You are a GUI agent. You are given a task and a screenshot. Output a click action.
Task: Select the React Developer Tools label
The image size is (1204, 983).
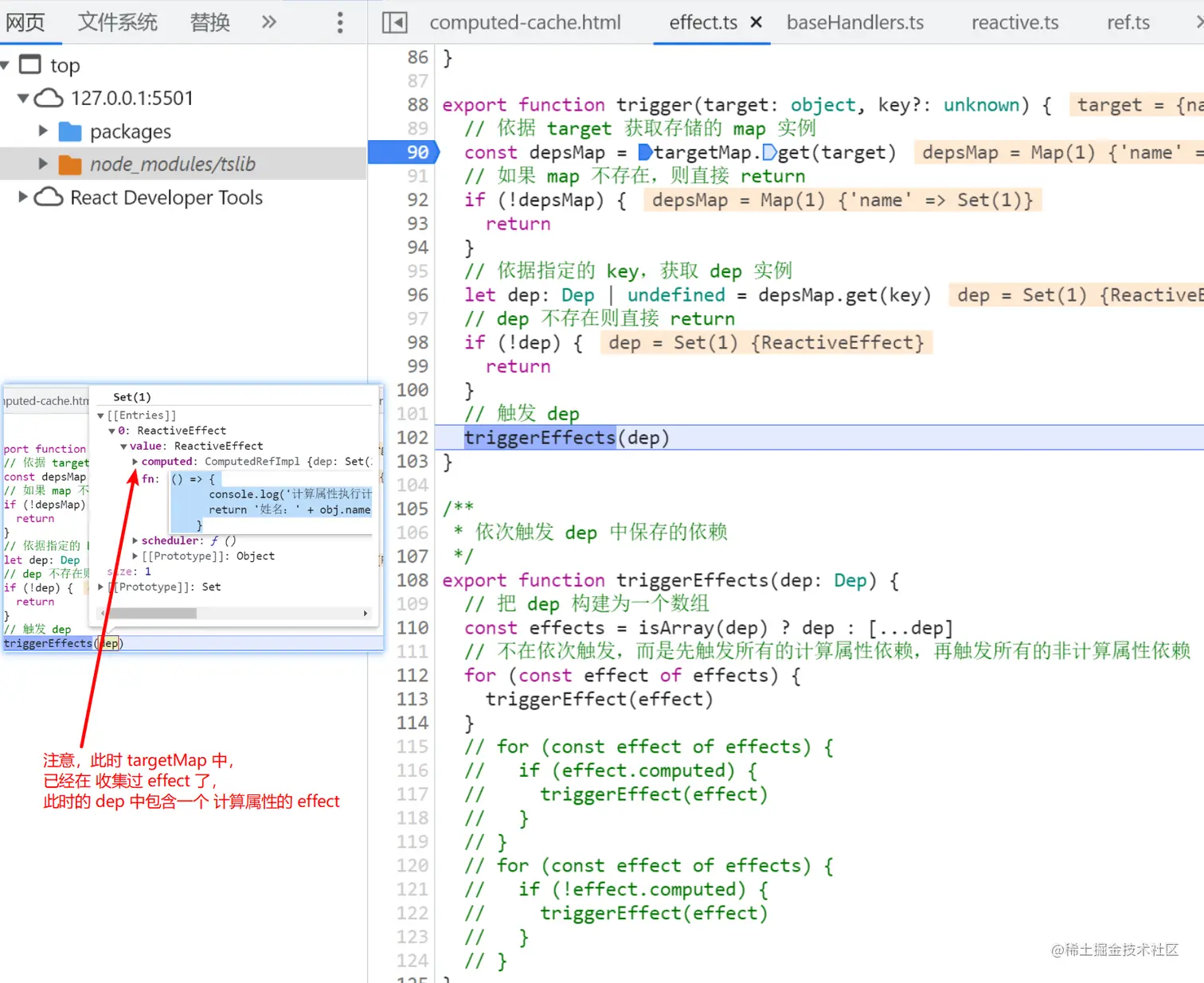click(x=166, y=197)
